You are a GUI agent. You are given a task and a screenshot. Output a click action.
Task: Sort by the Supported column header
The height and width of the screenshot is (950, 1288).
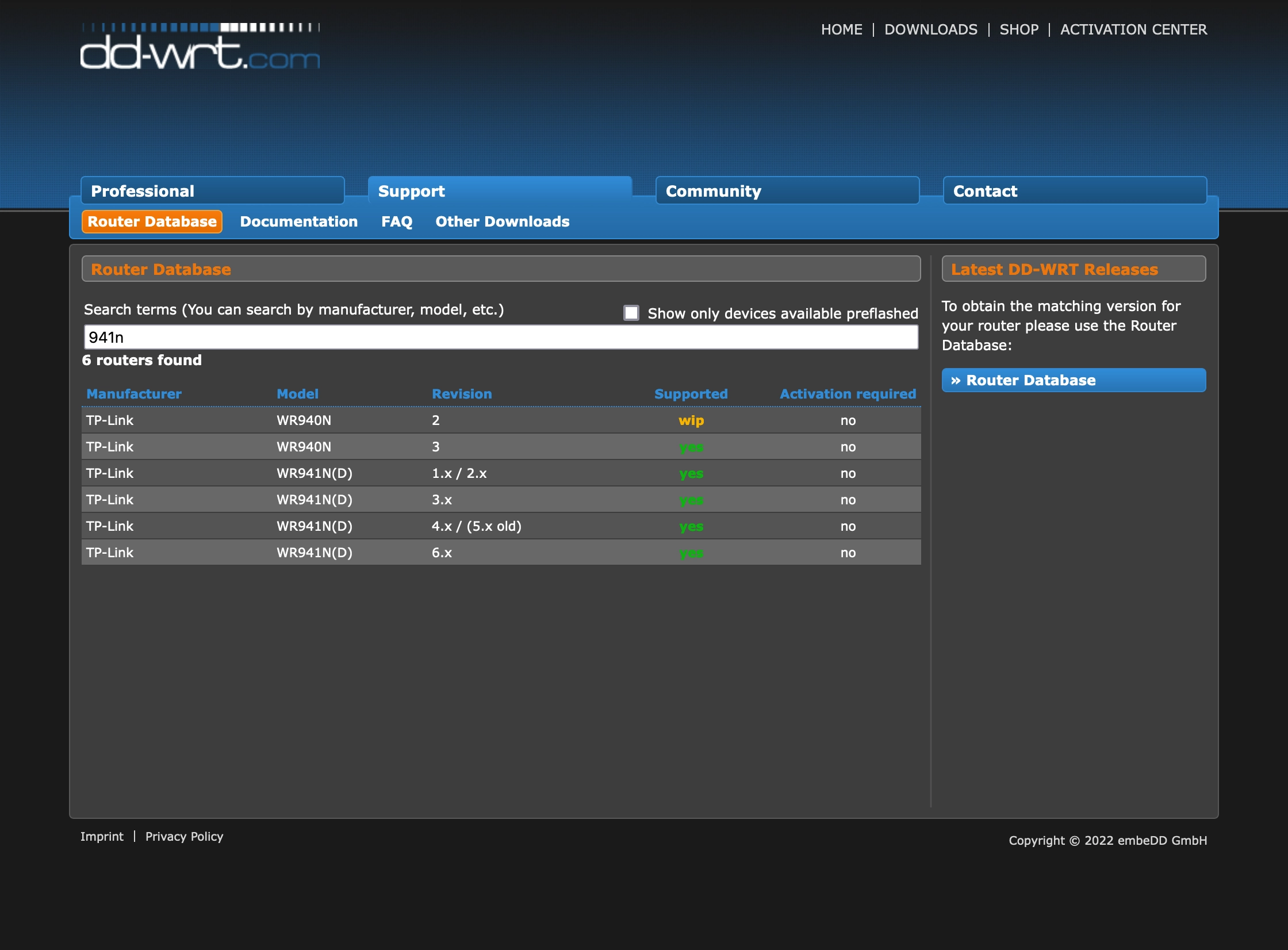click(x=691, y=394)
